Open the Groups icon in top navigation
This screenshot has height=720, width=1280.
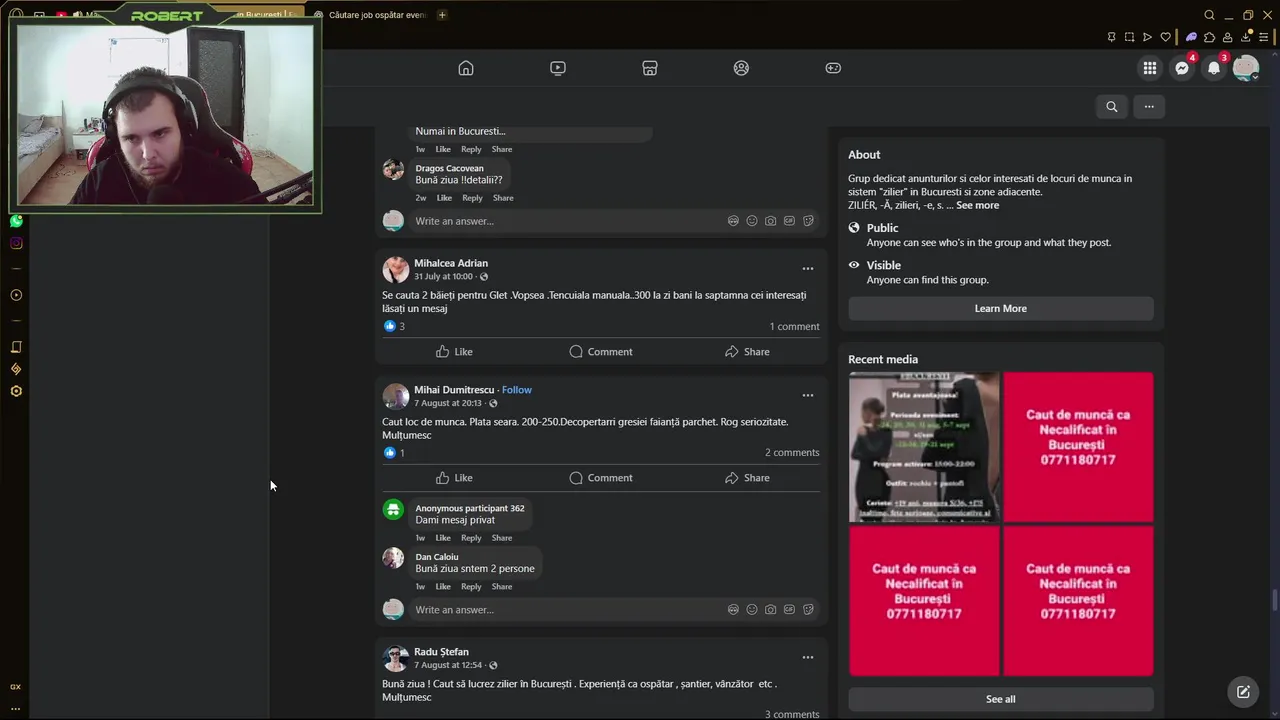(x=741, y=68)
